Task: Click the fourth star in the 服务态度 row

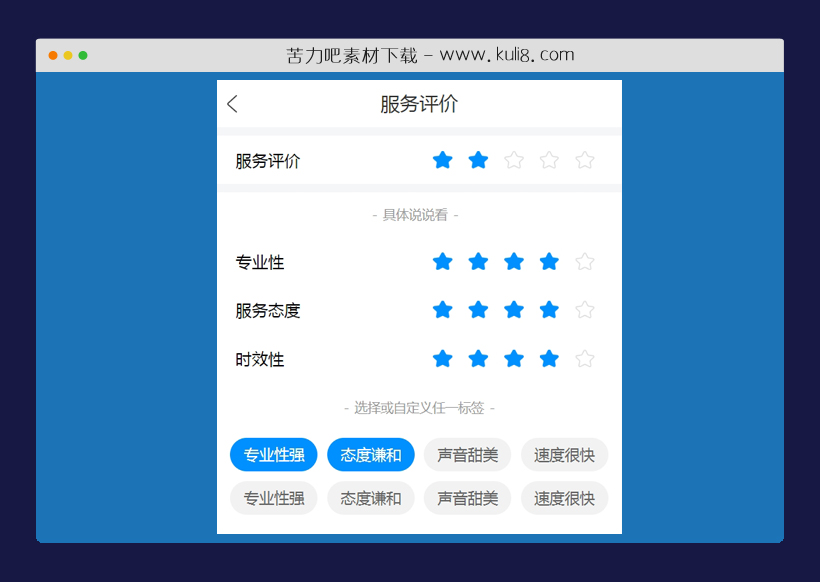Action: [x=549, y=310]
